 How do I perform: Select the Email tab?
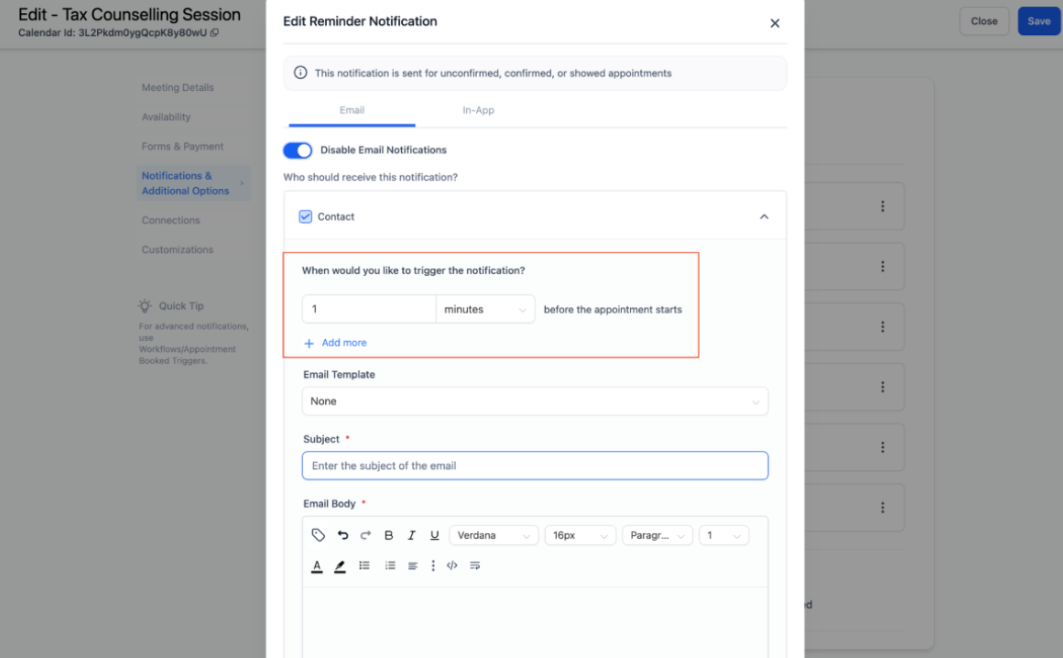click(352, 110)
